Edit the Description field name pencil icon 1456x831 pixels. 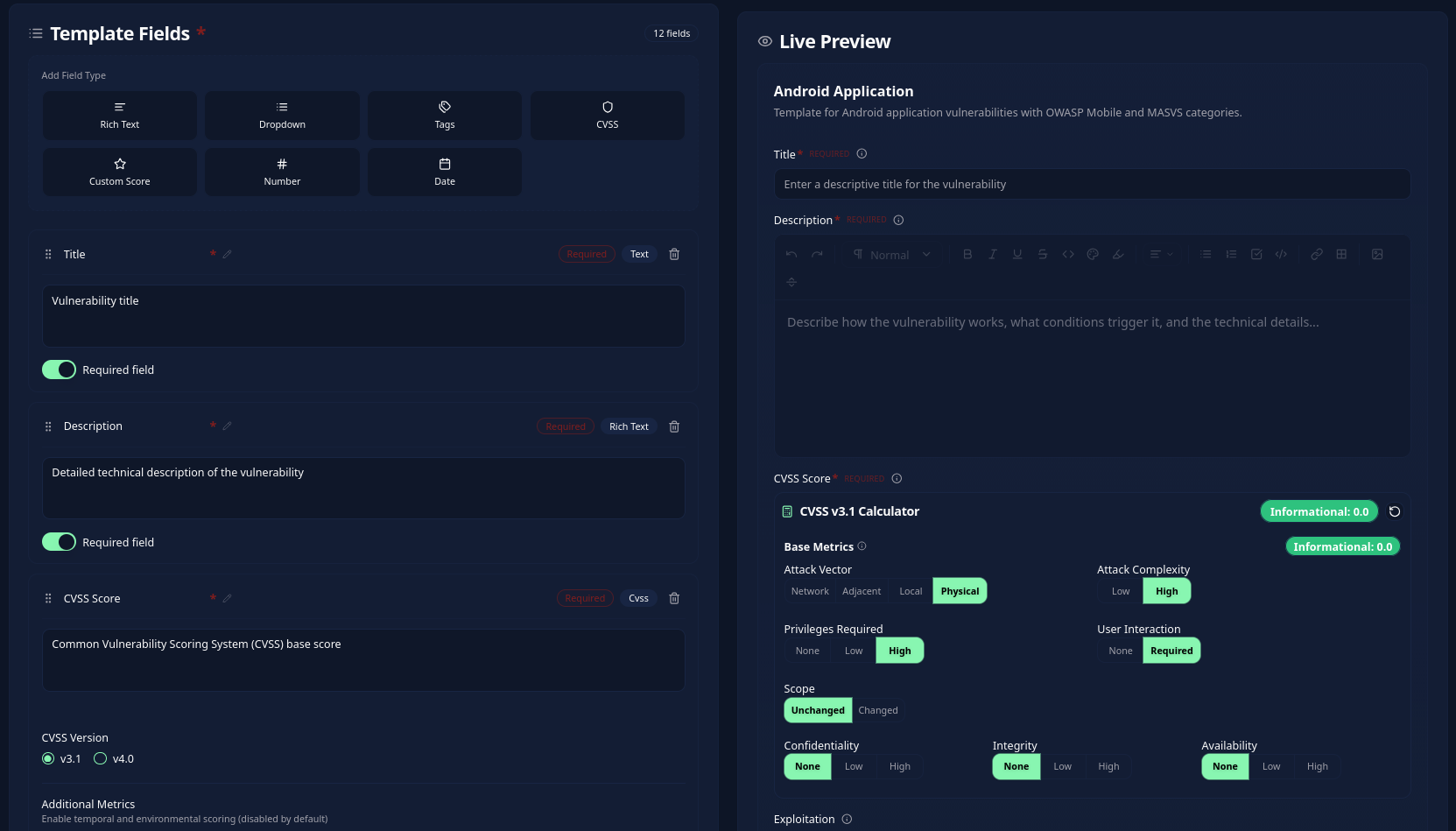227,426
